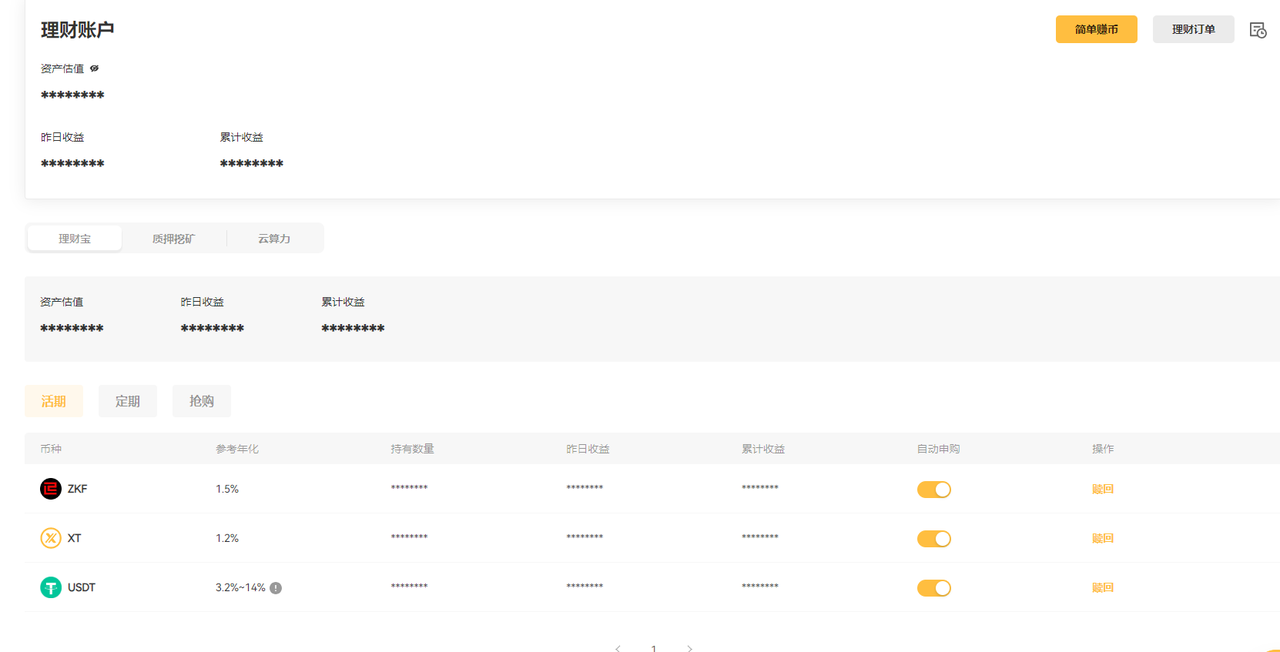Disable auto-subscribe for ZKF
The width and height of the screenshot is (1280, 652).
pos(934,489)
